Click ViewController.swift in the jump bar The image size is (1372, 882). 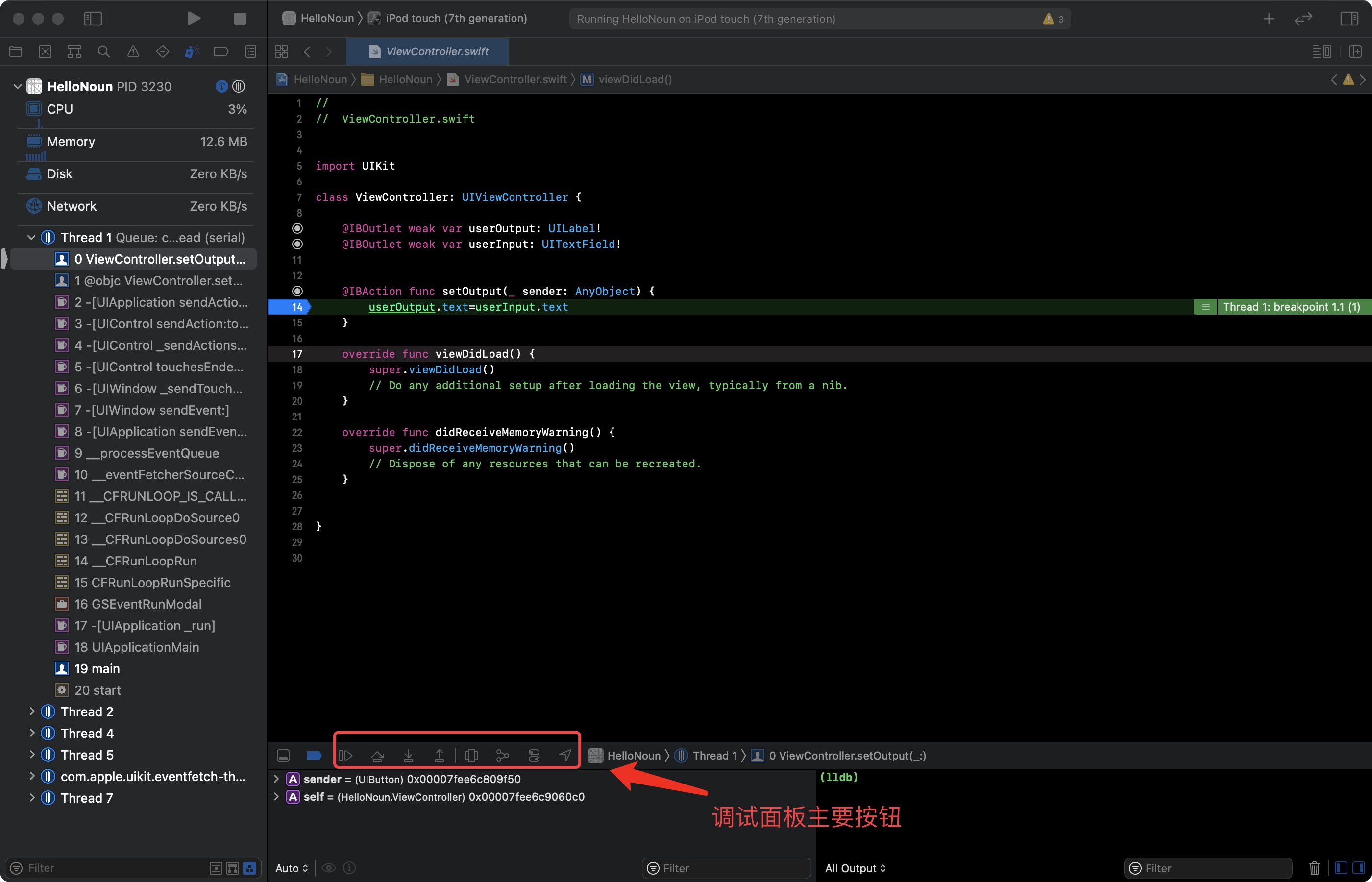click(507, 79)
